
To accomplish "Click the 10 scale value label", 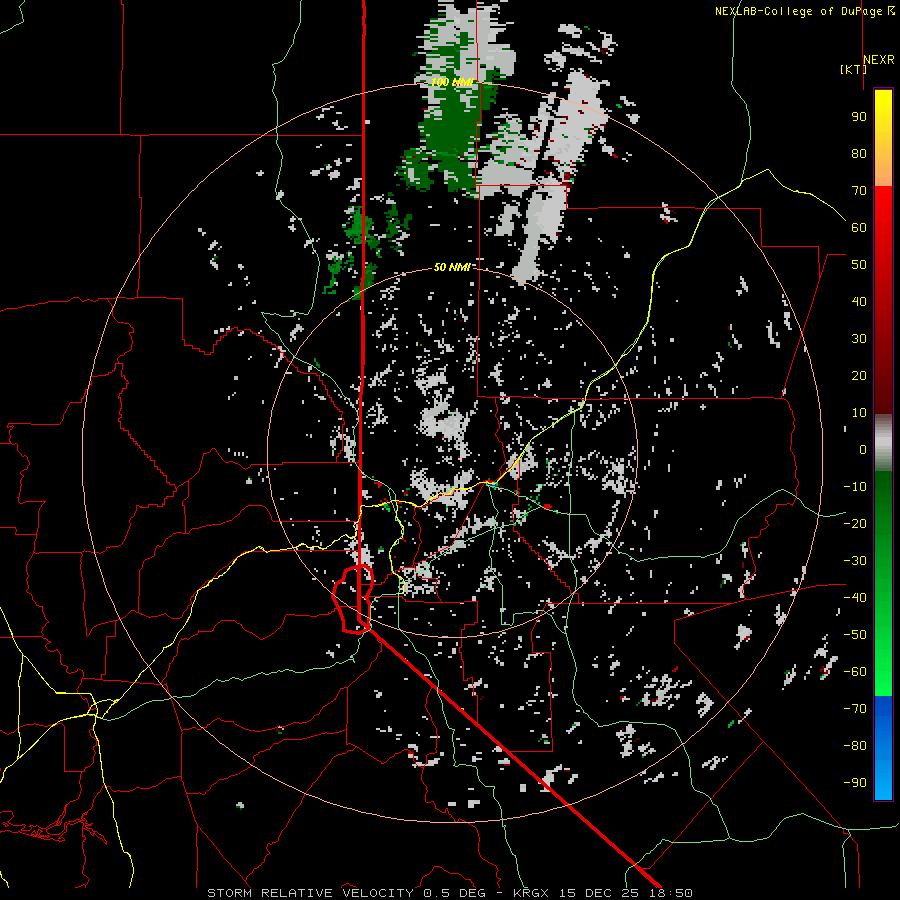I will click(x=859, y=413).
